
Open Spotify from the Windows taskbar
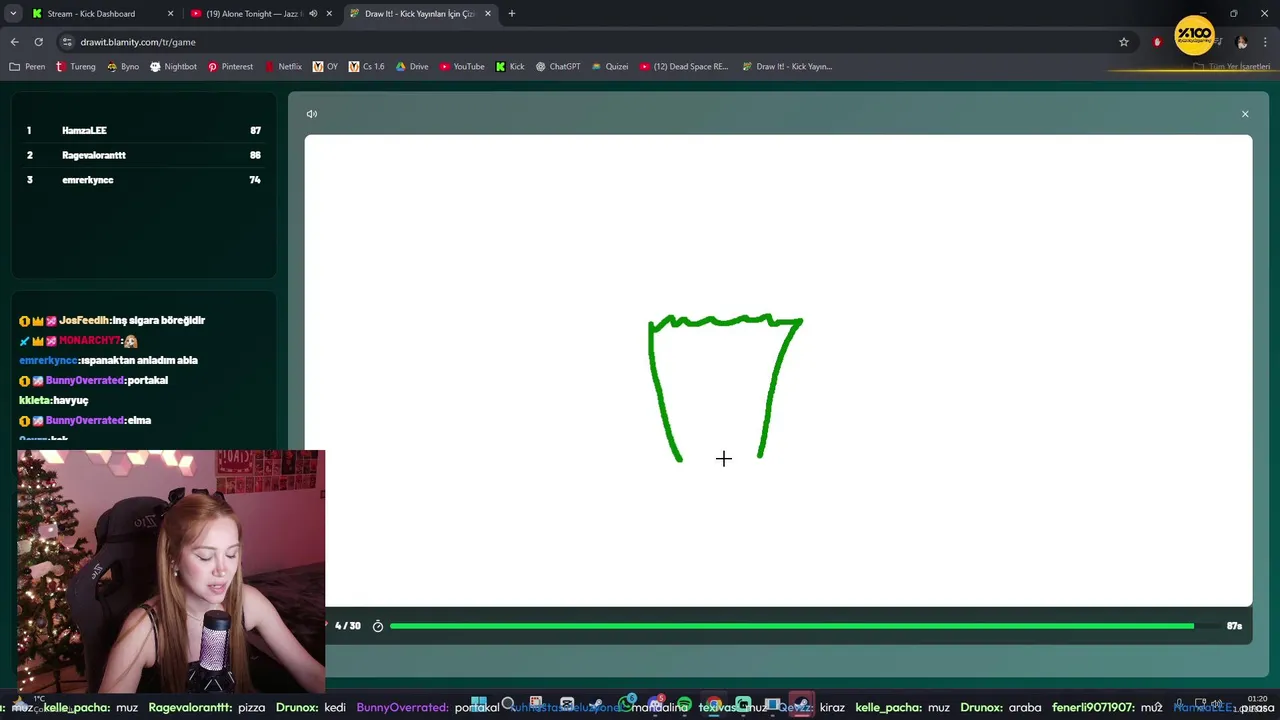tap(684, 705)
